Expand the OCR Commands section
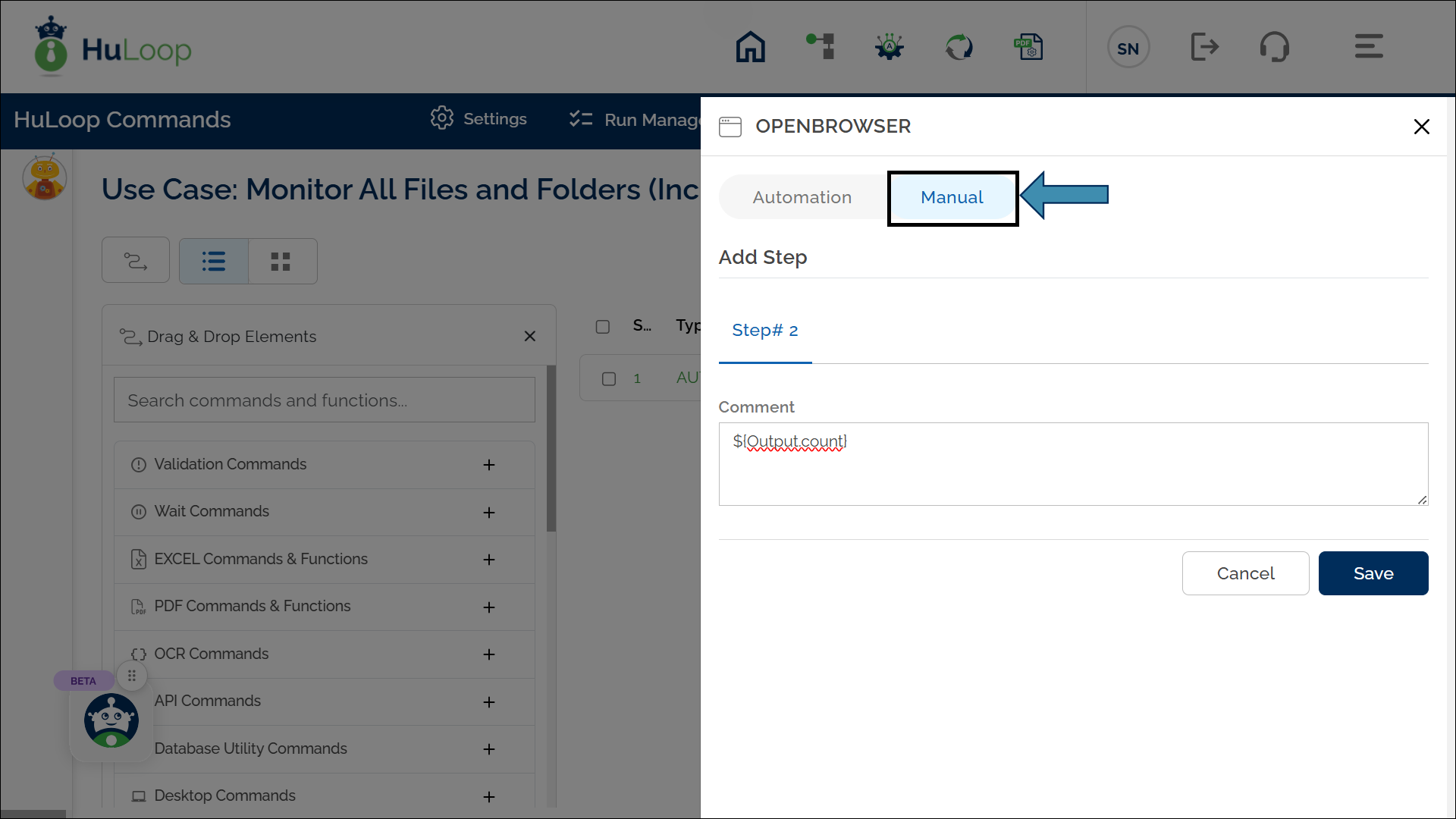Image resolution: width=1456 pixels, height=819 pixels. coord(489,654)
